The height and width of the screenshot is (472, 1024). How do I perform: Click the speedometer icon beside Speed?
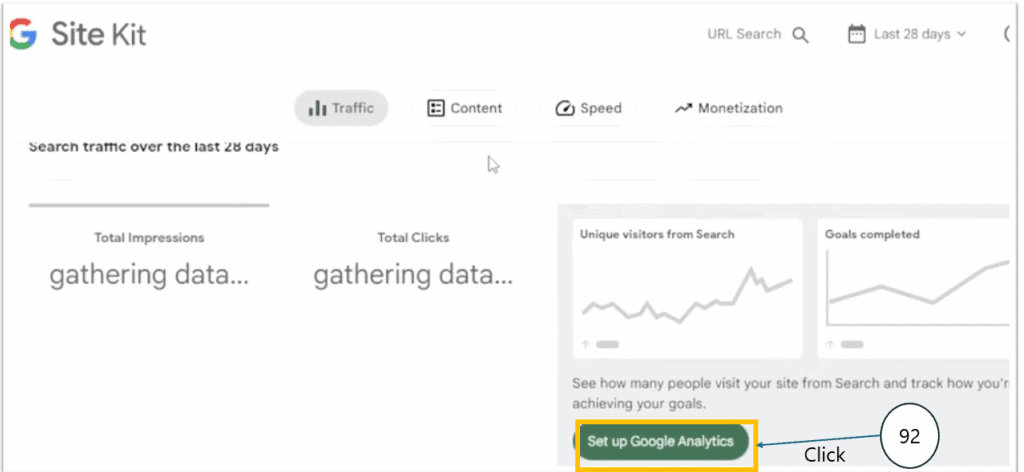click(565, 108)
